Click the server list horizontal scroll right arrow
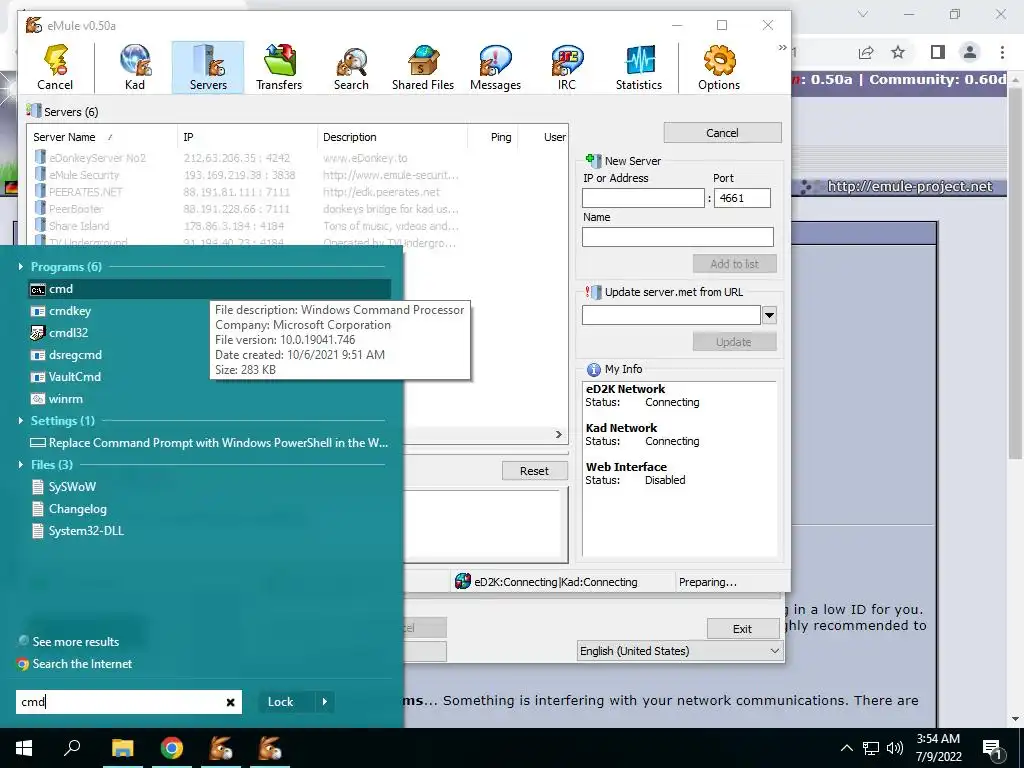This screenshot has height=768, width=1024. pos(558,434)
